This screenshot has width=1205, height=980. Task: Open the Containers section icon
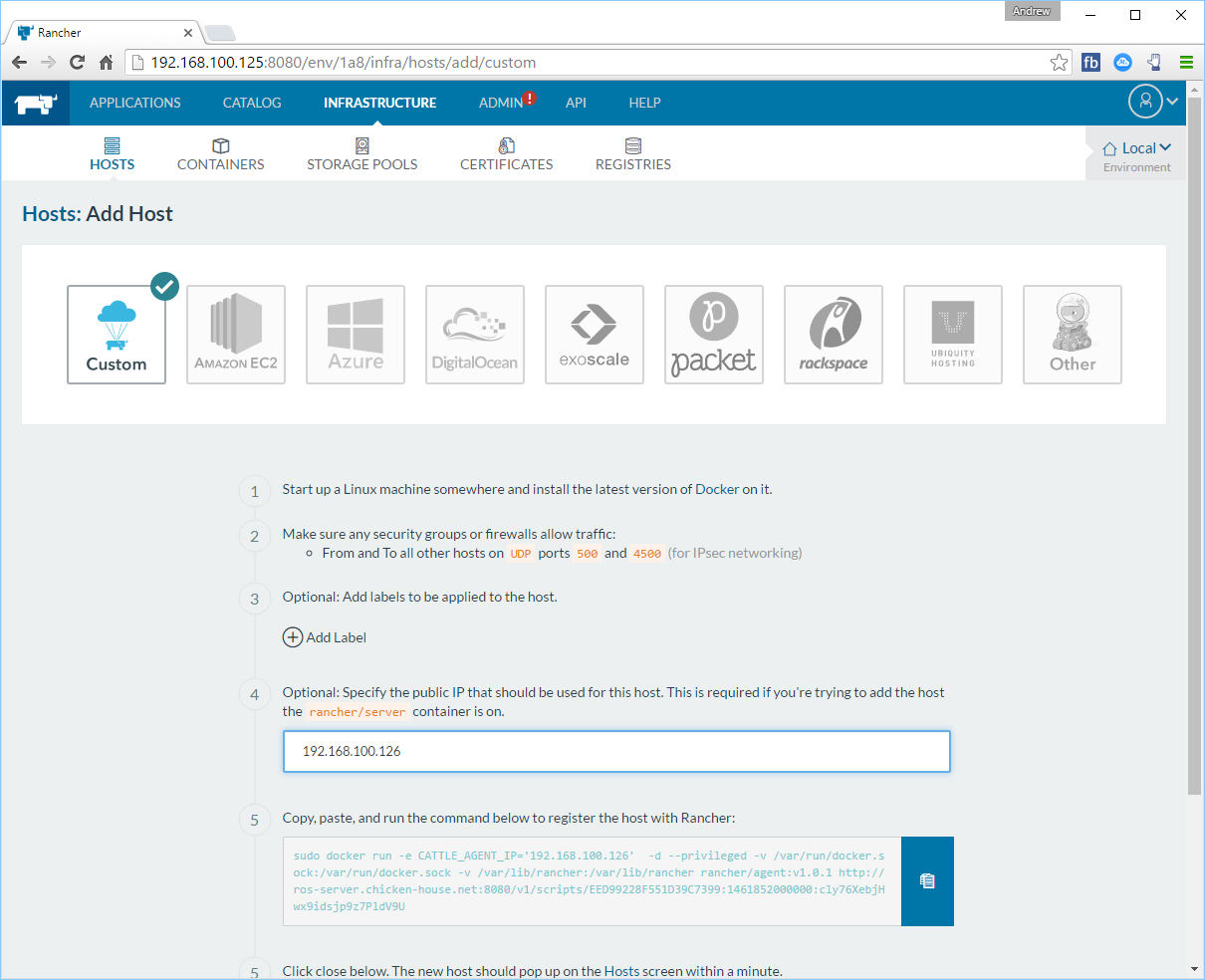[x=221, y=146]
